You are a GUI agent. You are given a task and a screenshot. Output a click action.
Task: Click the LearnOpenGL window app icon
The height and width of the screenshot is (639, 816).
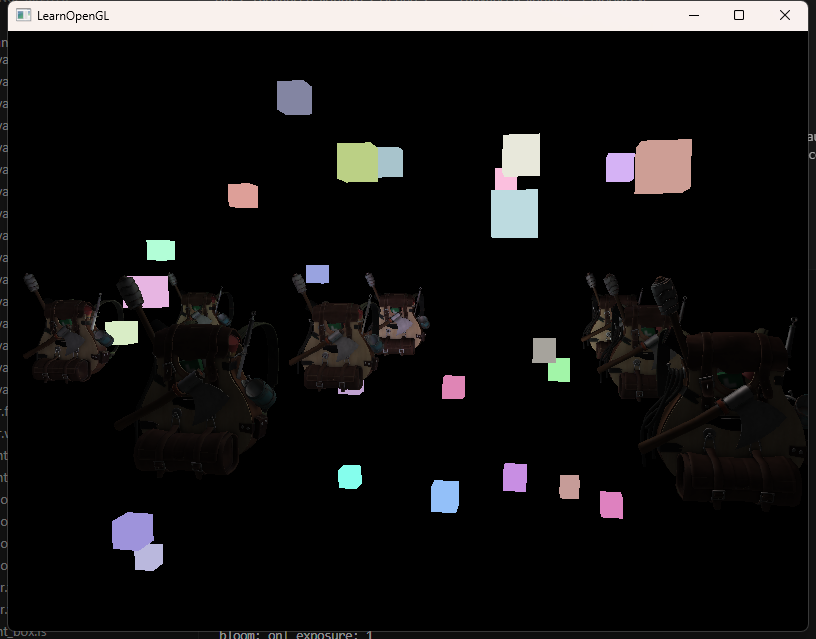pos(23,15)
